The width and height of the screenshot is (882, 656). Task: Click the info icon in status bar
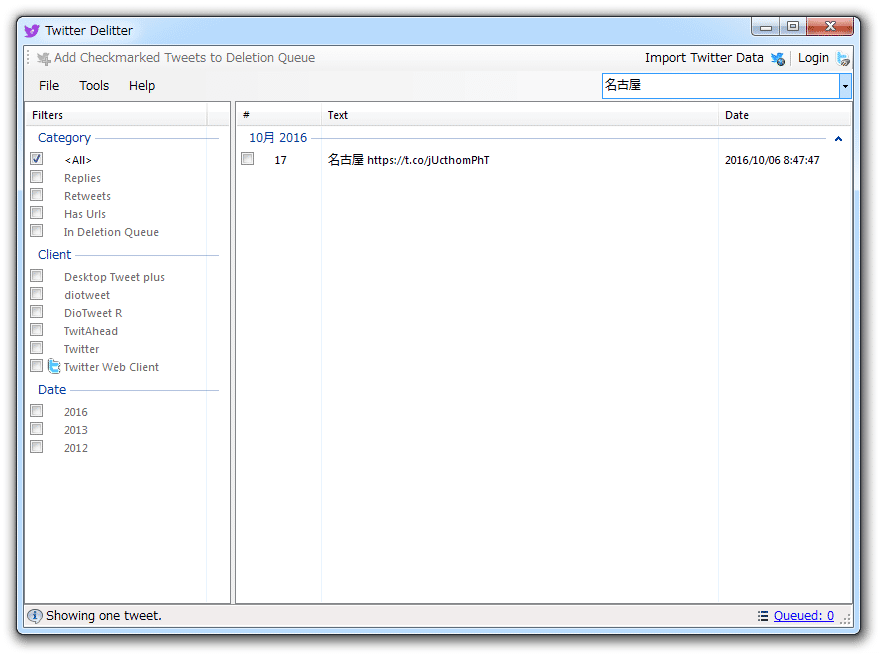pyautogui.click(x=34, y=616)
